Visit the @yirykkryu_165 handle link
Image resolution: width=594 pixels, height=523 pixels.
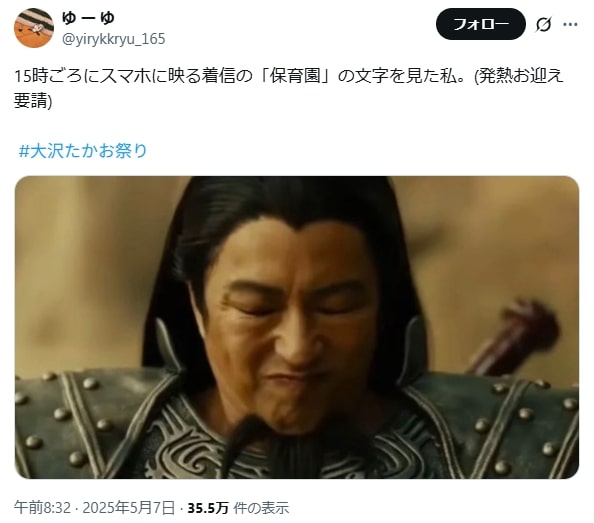click(113, 39)
